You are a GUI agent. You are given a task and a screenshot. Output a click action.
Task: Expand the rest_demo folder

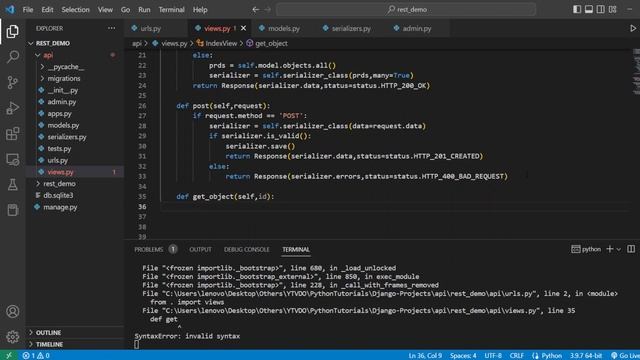point(75,184)
